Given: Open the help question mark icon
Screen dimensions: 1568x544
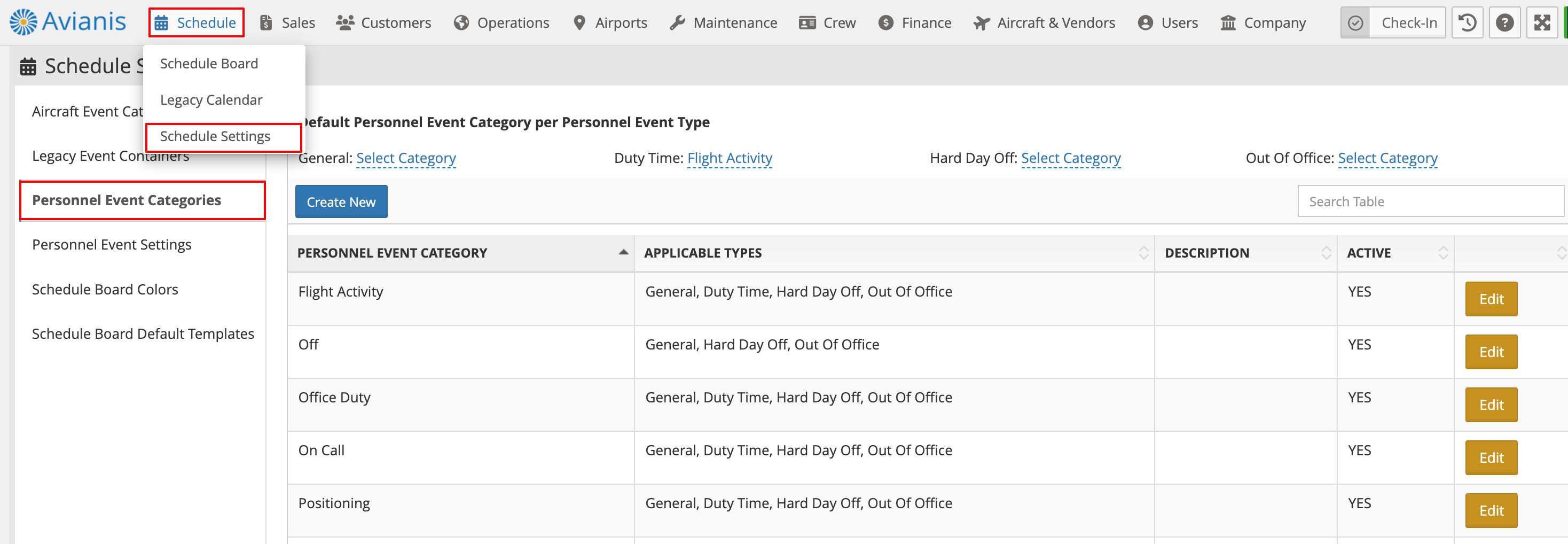Looking at the screenshot, I should (1504, 23).
